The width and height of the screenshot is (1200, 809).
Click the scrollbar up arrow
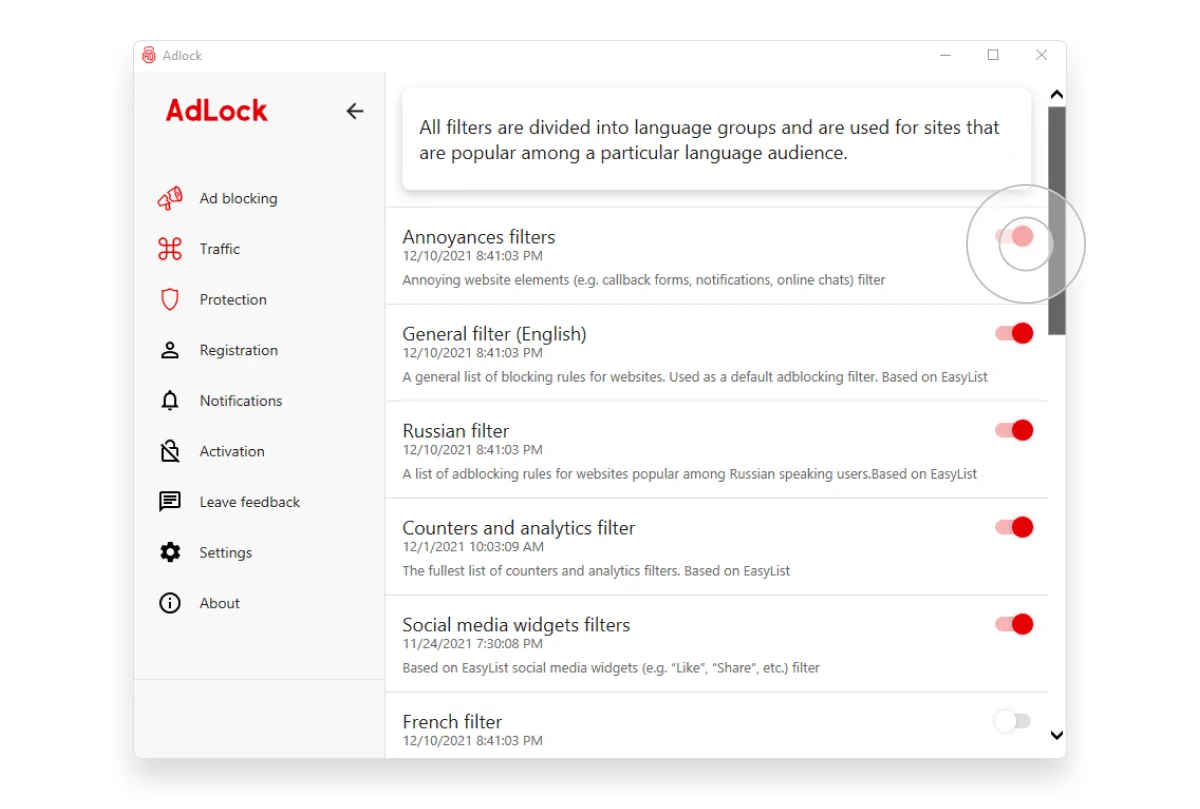pyautogui.click(x=1057, y=95)
